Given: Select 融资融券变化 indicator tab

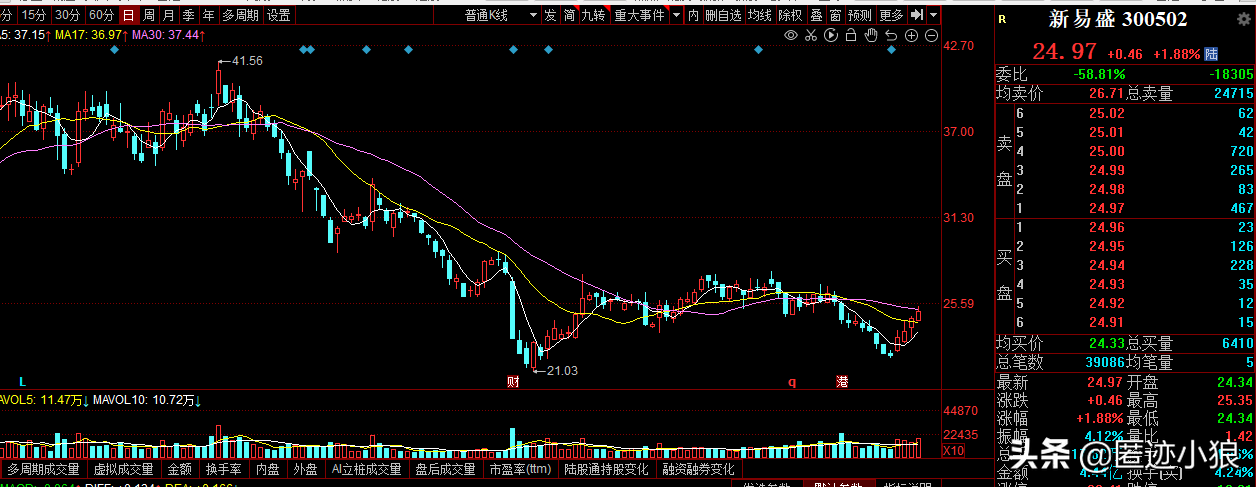Looking at the screenshot, I should [x=698, y=469].
